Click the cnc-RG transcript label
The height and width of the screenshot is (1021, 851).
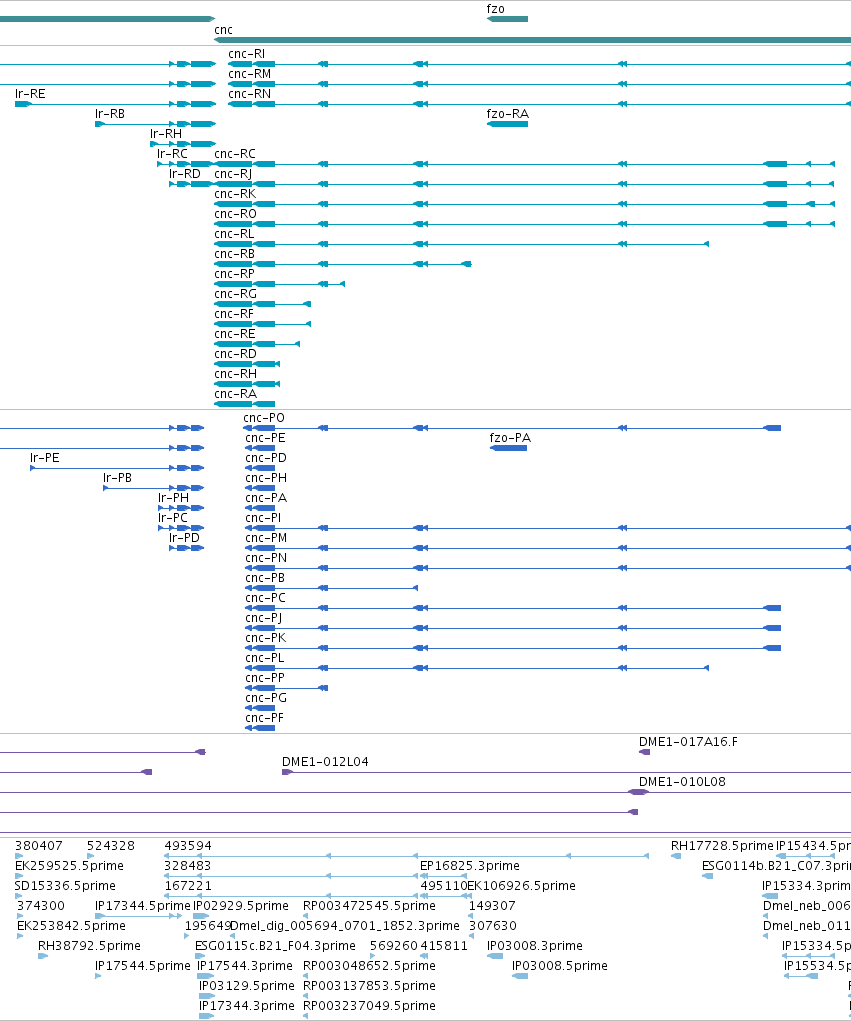(236, 294)
